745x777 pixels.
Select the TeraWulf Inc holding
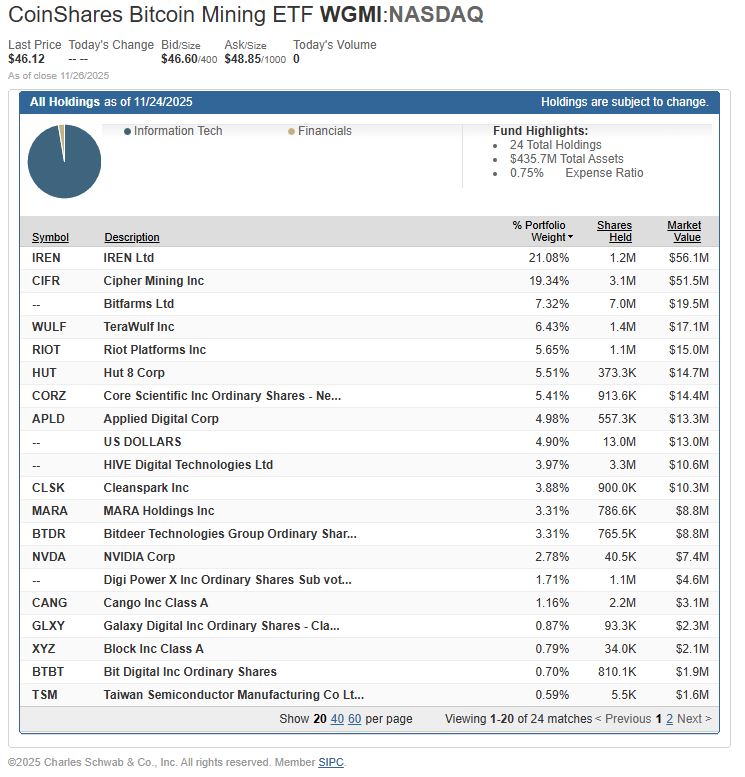[138, 327]
